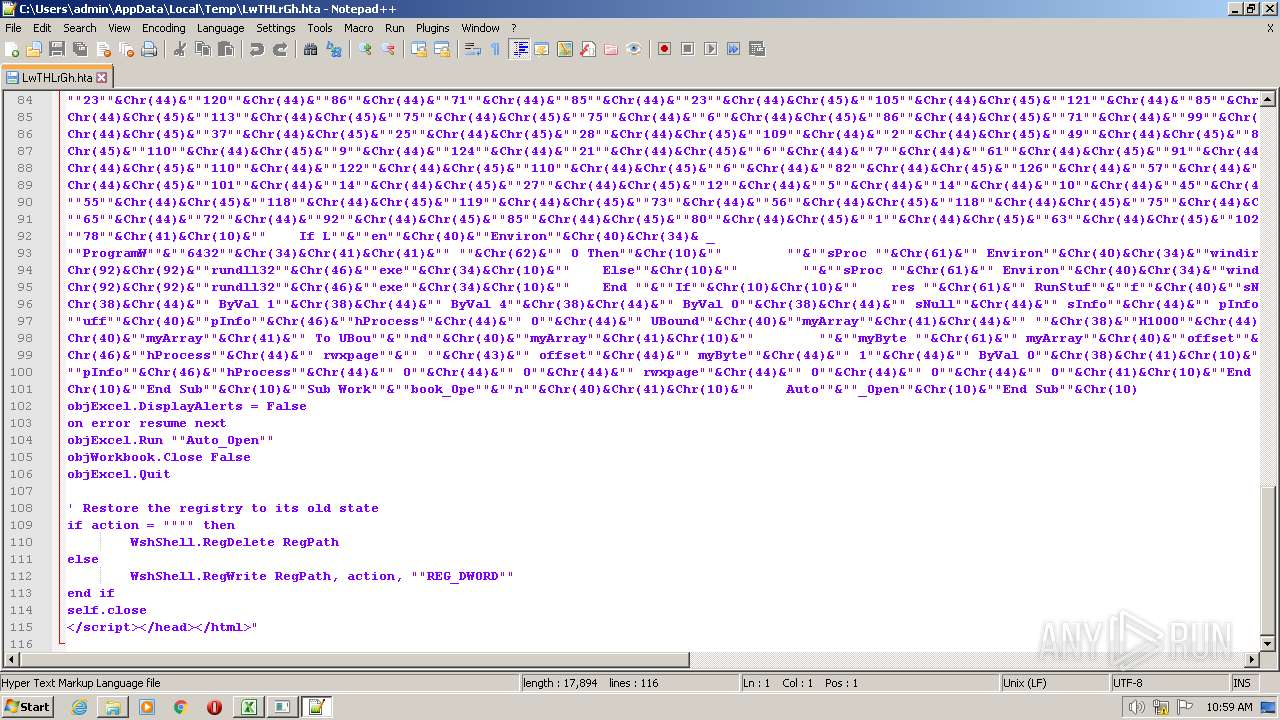Screen dimensions: 1280x720
Task: Stop macro recording button
Action: (x=687, y=49)
